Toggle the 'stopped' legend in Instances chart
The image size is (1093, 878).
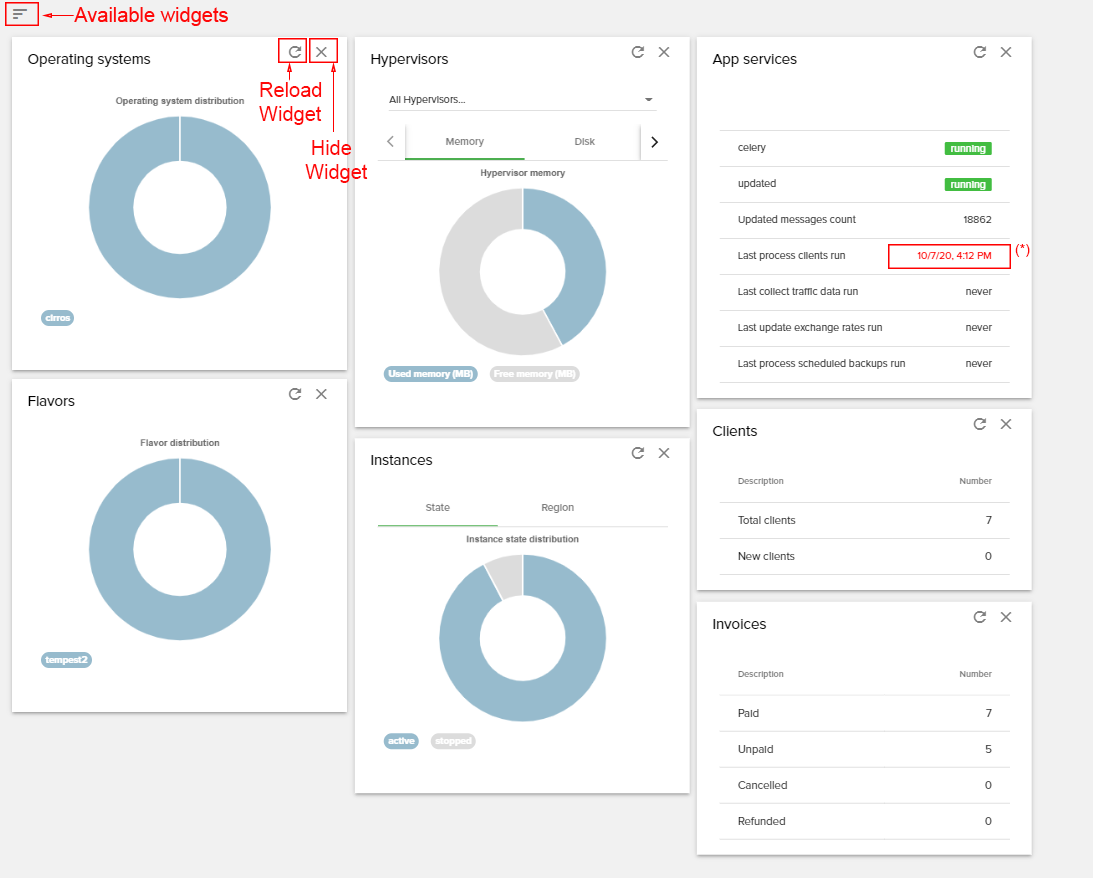[453, 741]
